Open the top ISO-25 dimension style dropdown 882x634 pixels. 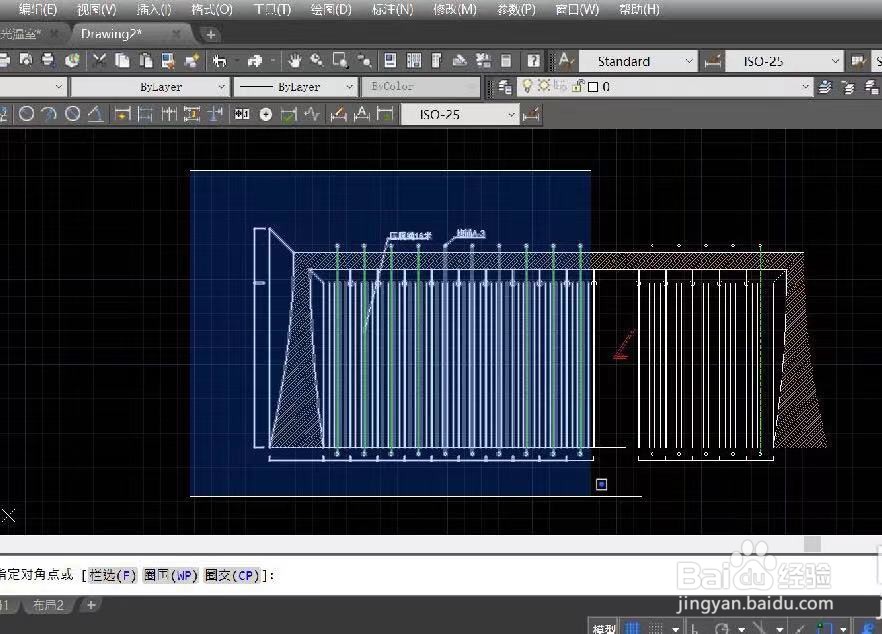point(784,61)
